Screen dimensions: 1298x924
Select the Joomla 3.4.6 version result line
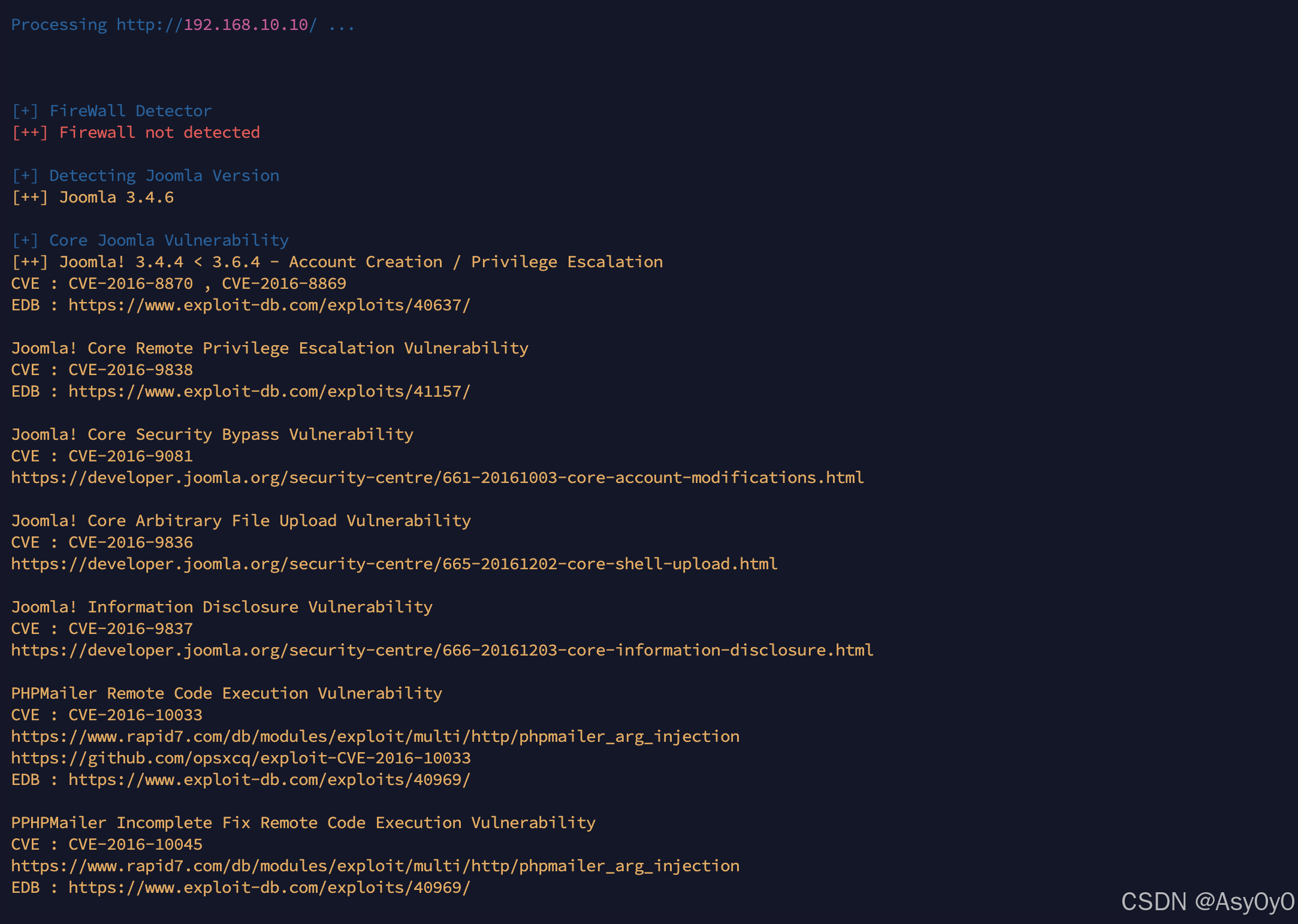click(92, 197)
